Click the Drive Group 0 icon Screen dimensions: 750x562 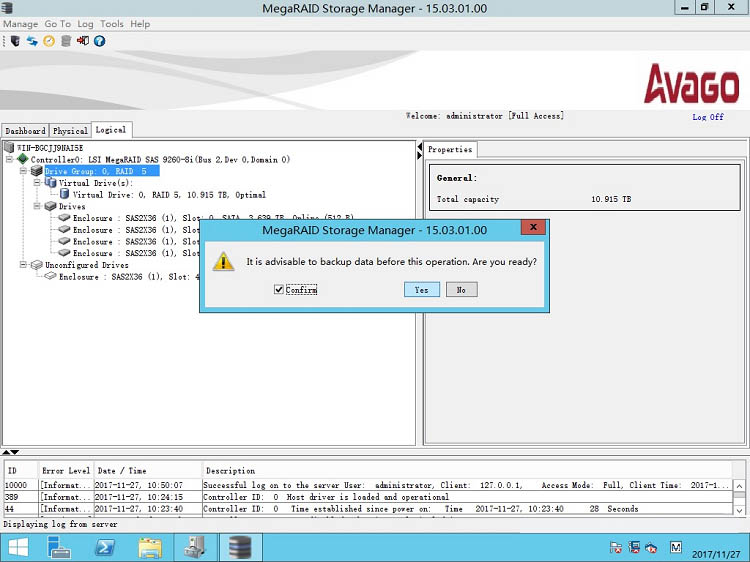pos(37,171)
